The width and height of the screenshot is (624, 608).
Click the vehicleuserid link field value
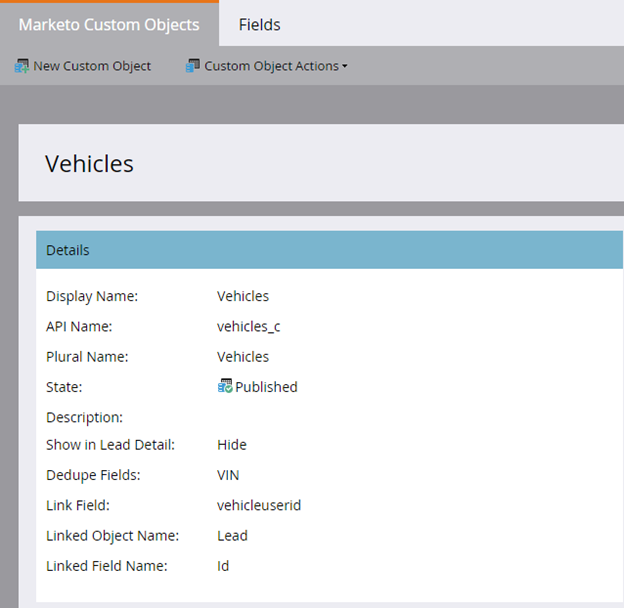click(258, 505)
